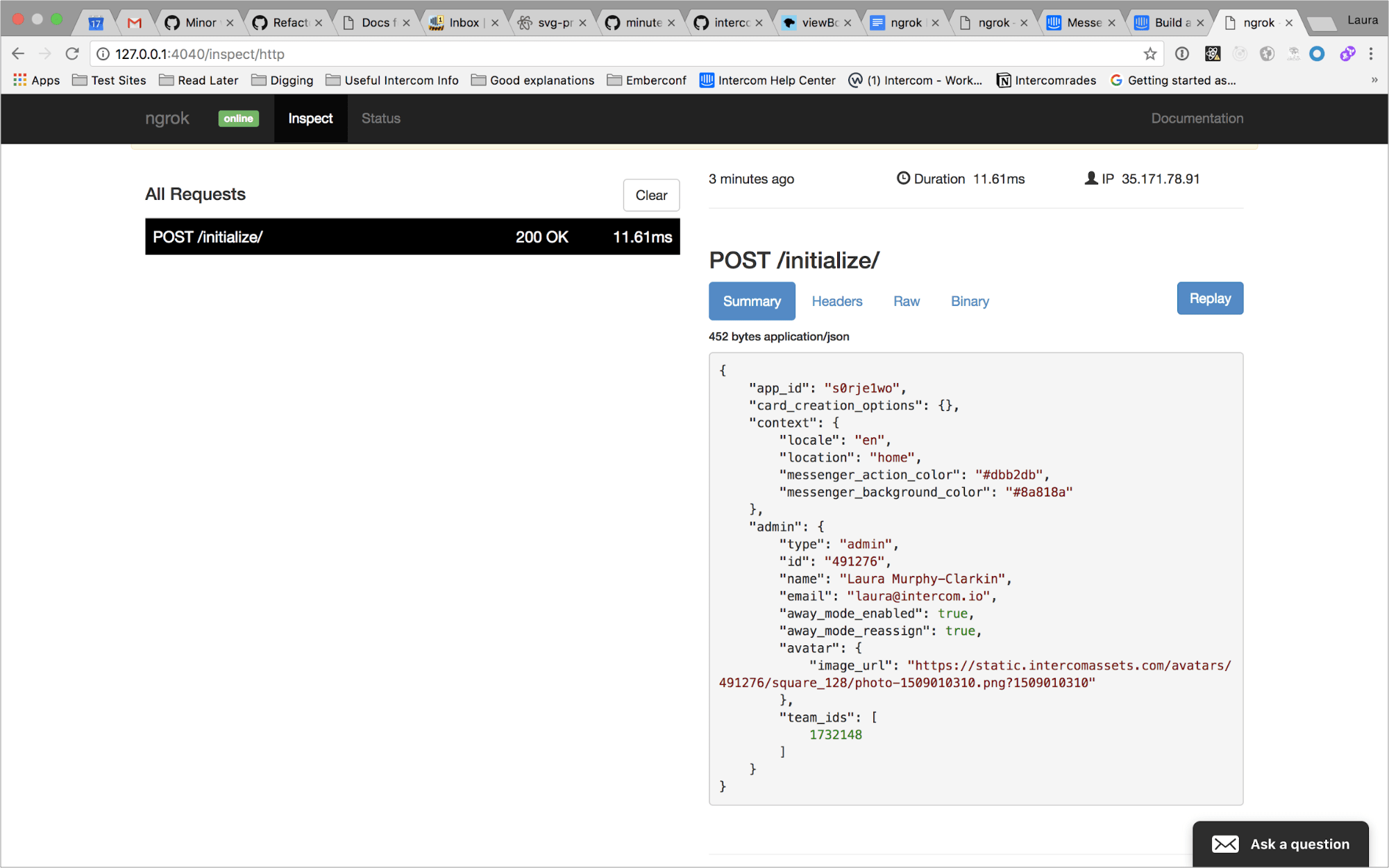
Task: Select the Summary view tab
Action: click(x=752, y=300)
